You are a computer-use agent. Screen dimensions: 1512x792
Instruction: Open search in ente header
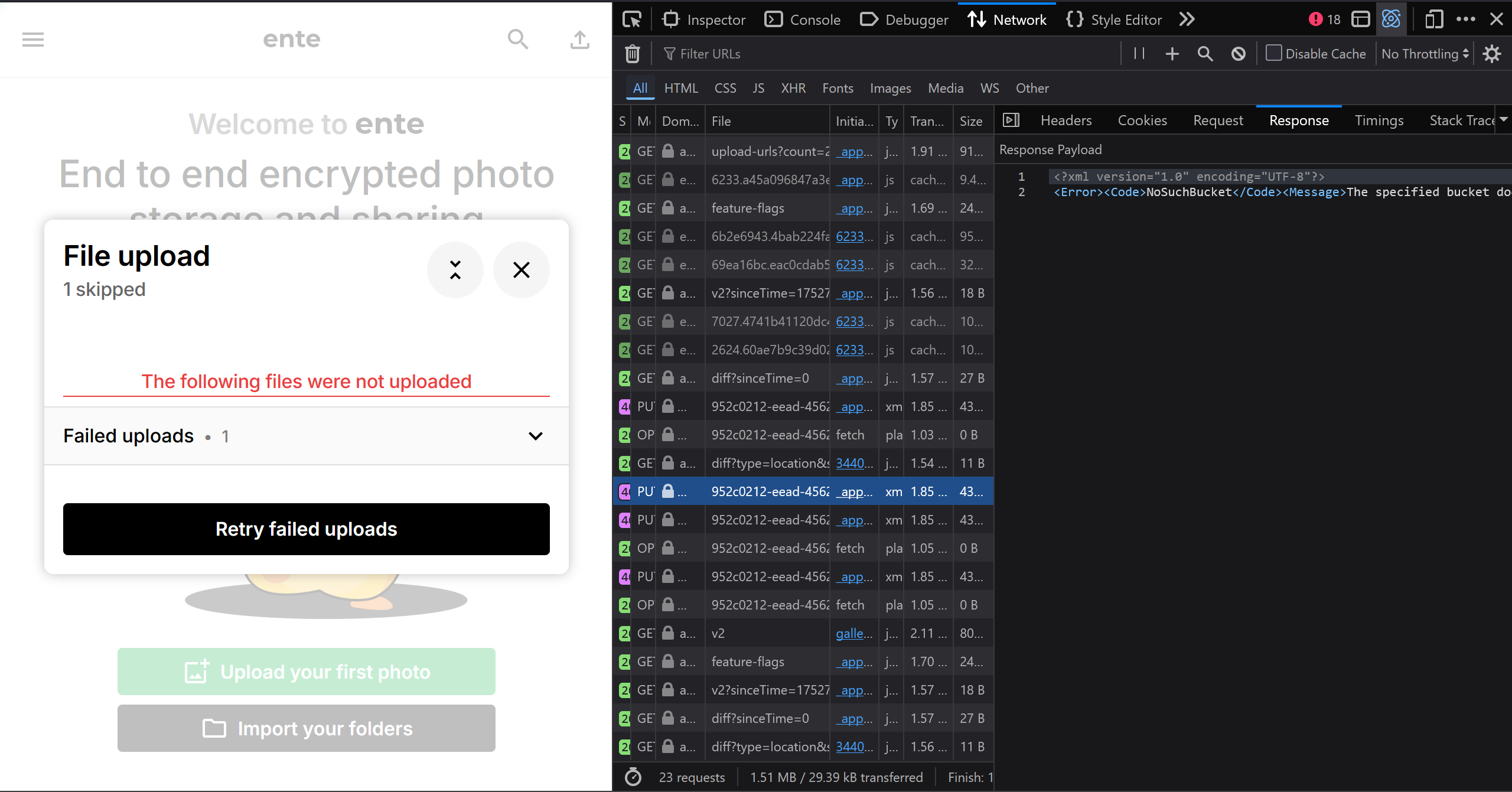pyautogui.click(x=518, y=40)
